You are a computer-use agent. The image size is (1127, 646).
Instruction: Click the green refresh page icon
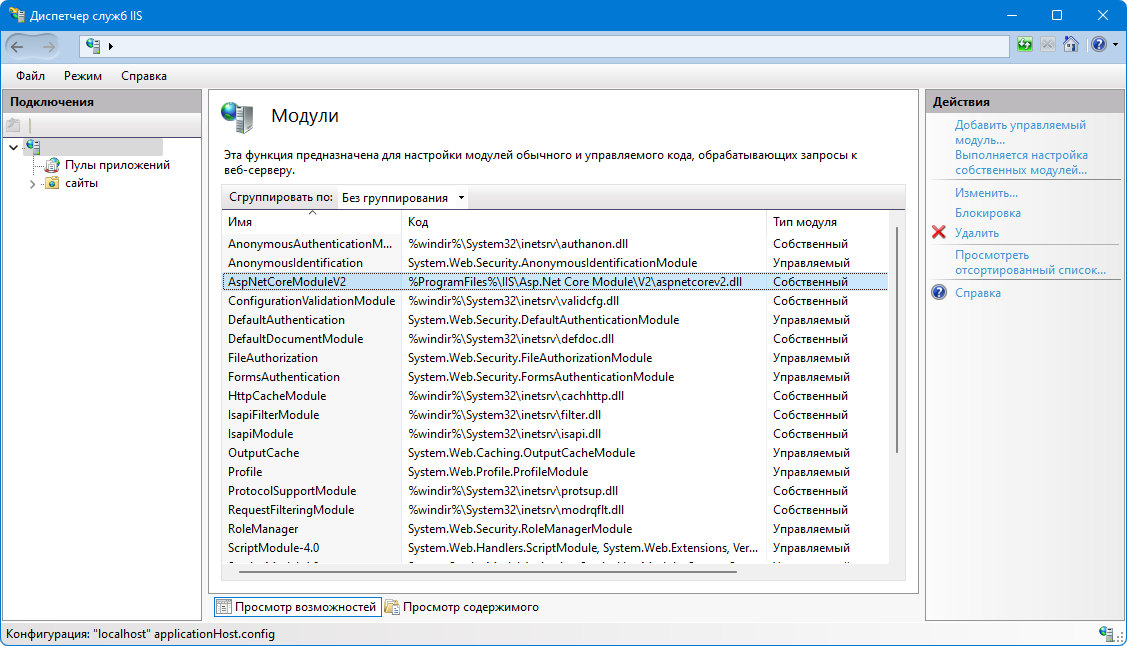tap(1025, 45)
